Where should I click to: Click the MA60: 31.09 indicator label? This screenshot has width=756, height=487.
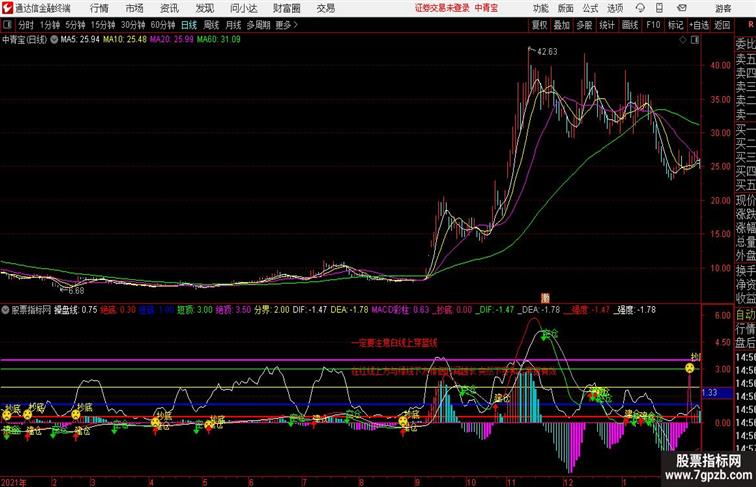[x=218, y=40]
